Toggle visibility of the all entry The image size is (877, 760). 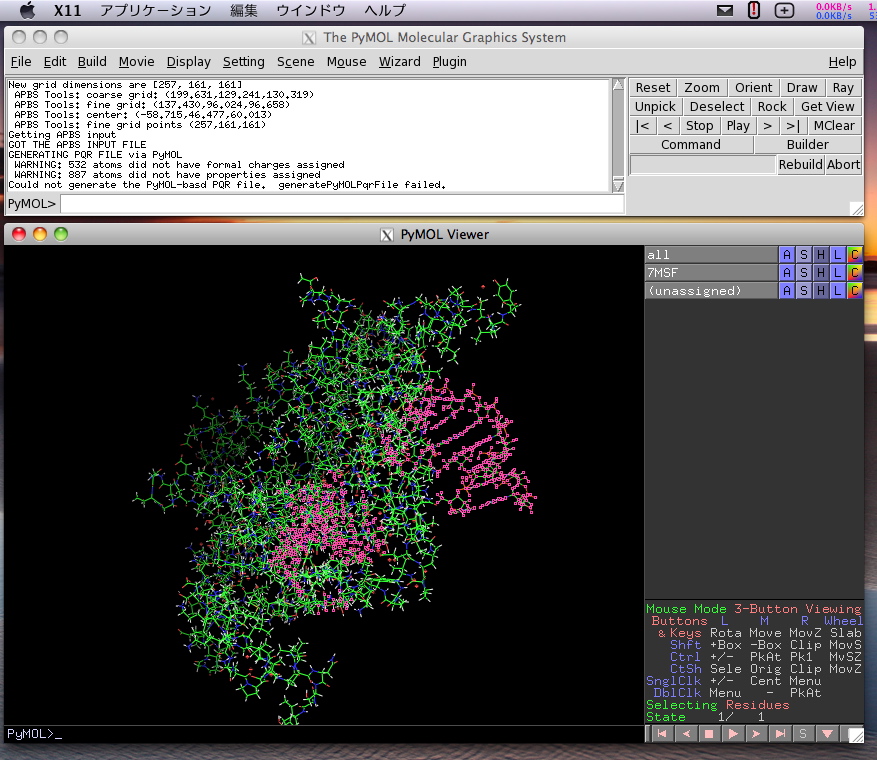(711, 255)
